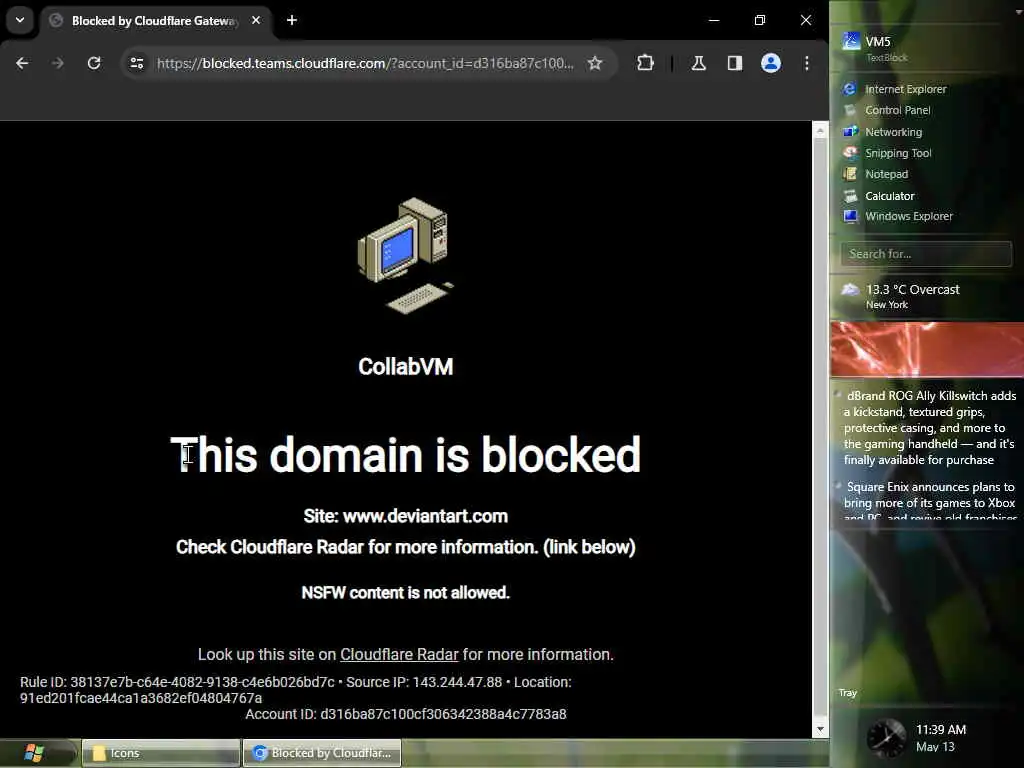Open the dBrand ROG Ally Killswitch headline
This screenshot has width=1024, height=768.
[x=929, y=428]
